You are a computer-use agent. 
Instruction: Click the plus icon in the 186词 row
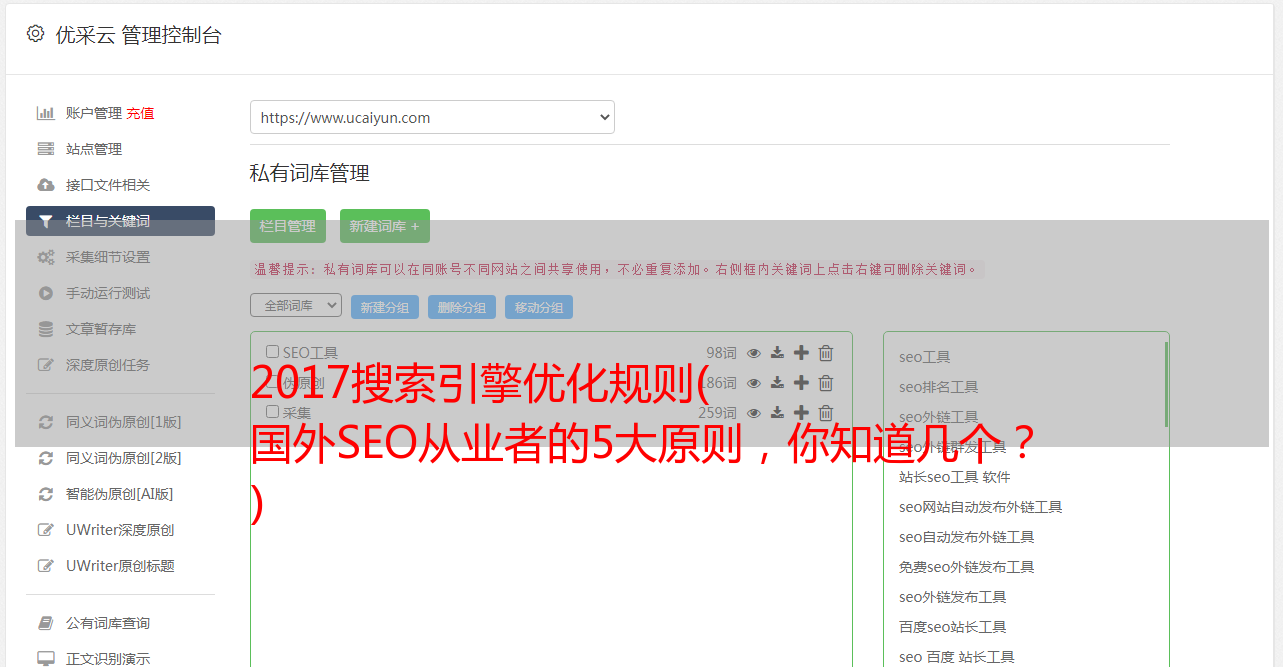coord(801,382)
